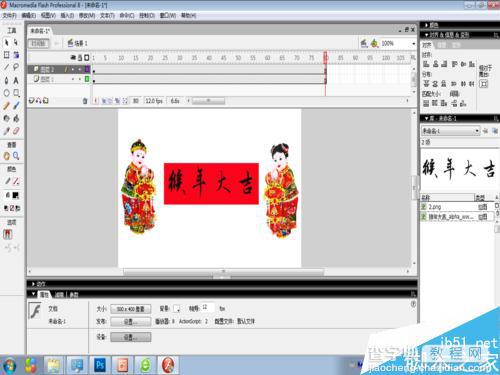The width and height of the screenshot is (500, 375).
Task: Click the Edit Scene icon
Action: tap(364, 43)
